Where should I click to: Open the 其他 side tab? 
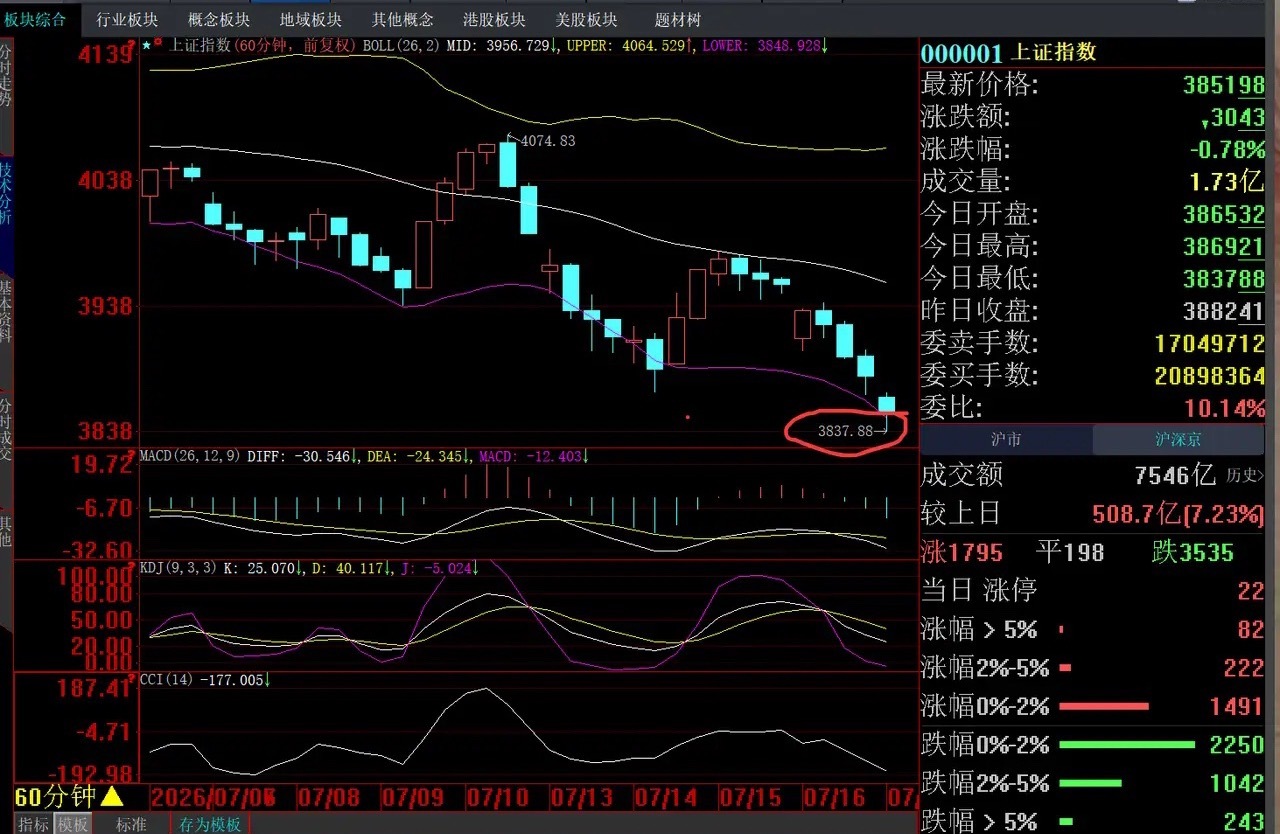pyautogui.click(x=6, y=531)
